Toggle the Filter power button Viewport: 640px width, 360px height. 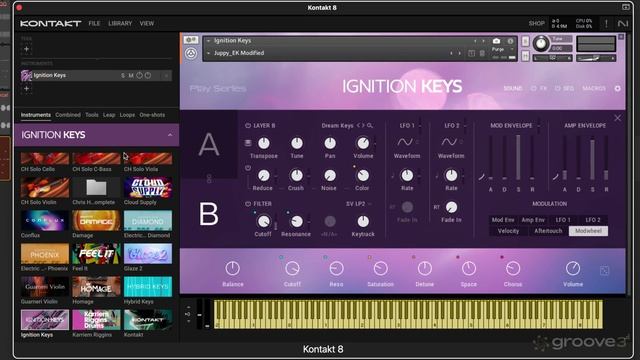(x=248, y=204)
